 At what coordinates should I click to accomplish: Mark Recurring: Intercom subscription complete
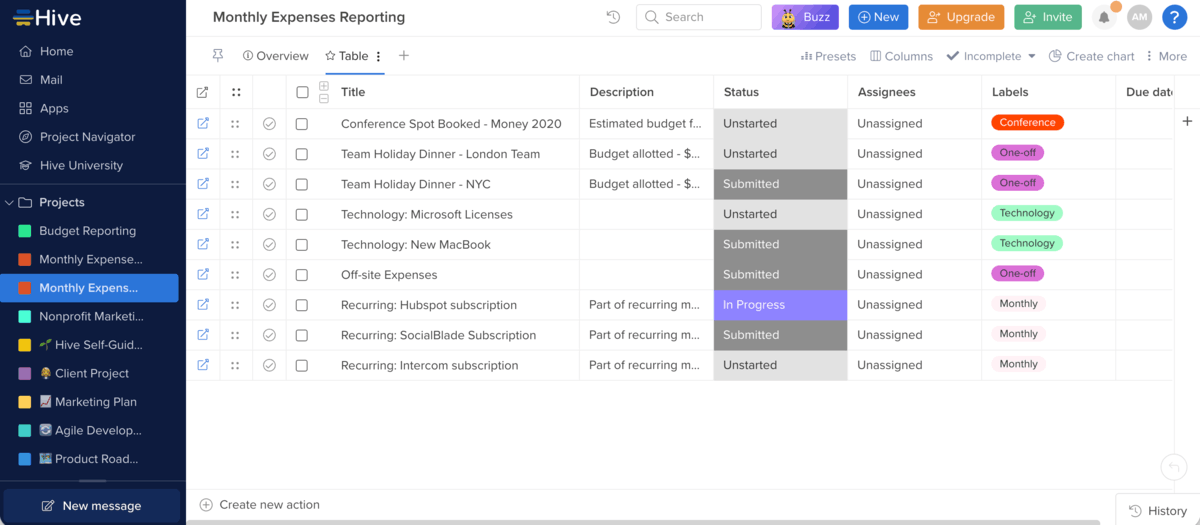(x=269, y=365)
